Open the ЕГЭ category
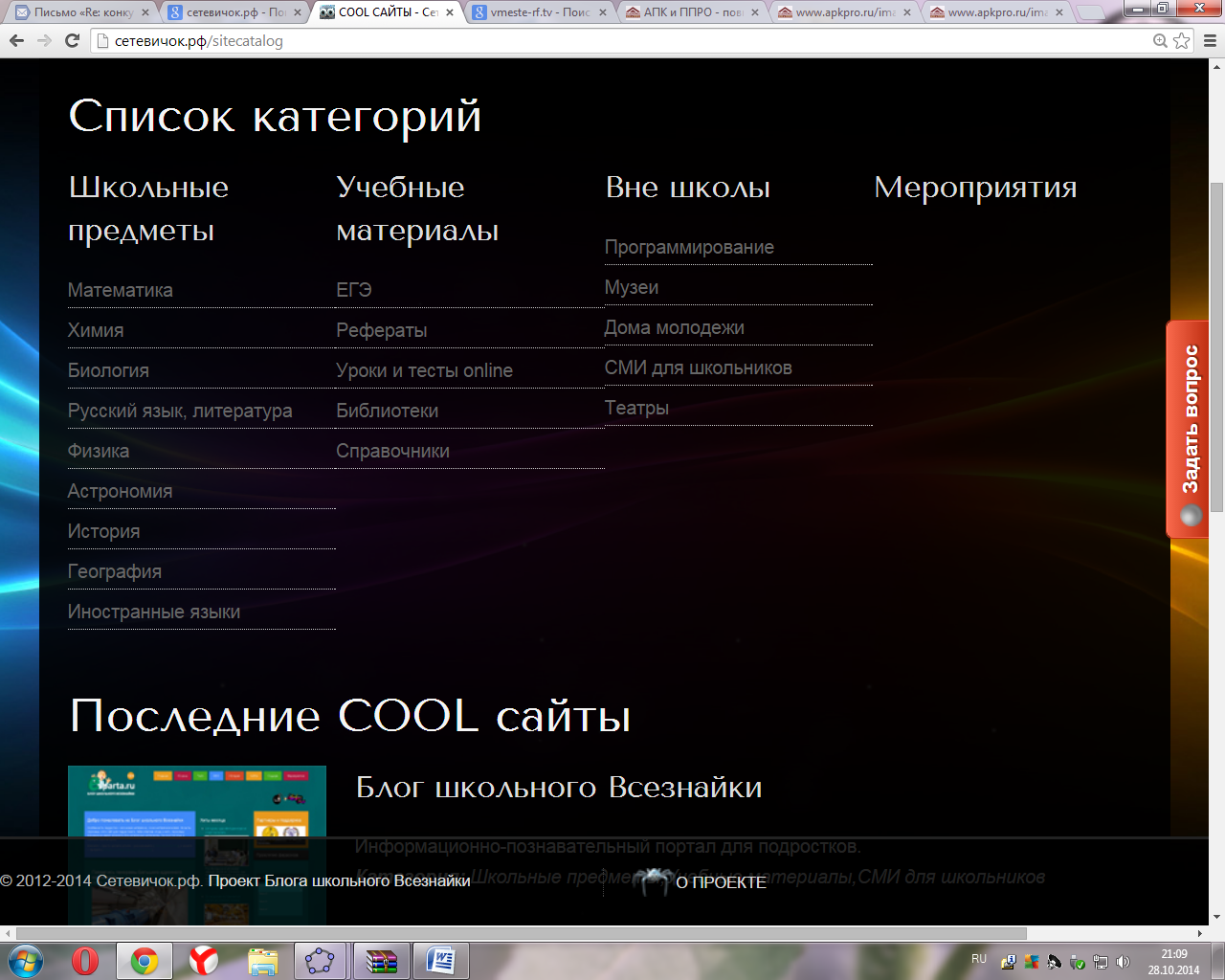The width and height of the screenshot is (1225, 980). pos(354,290)
